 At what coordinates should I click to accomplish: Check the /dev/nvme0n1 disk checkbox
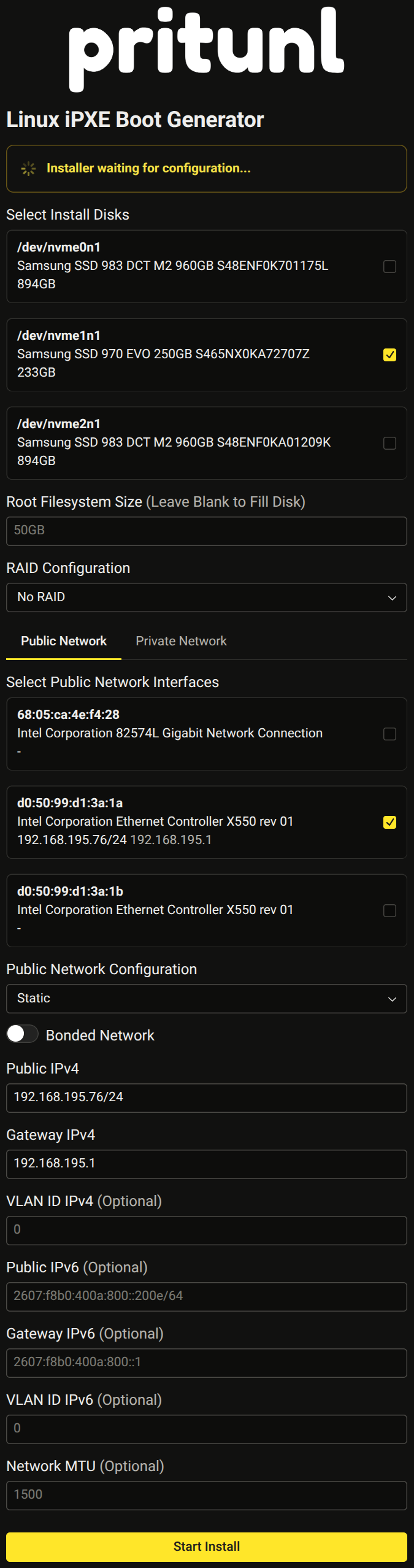tap(389, 266)
